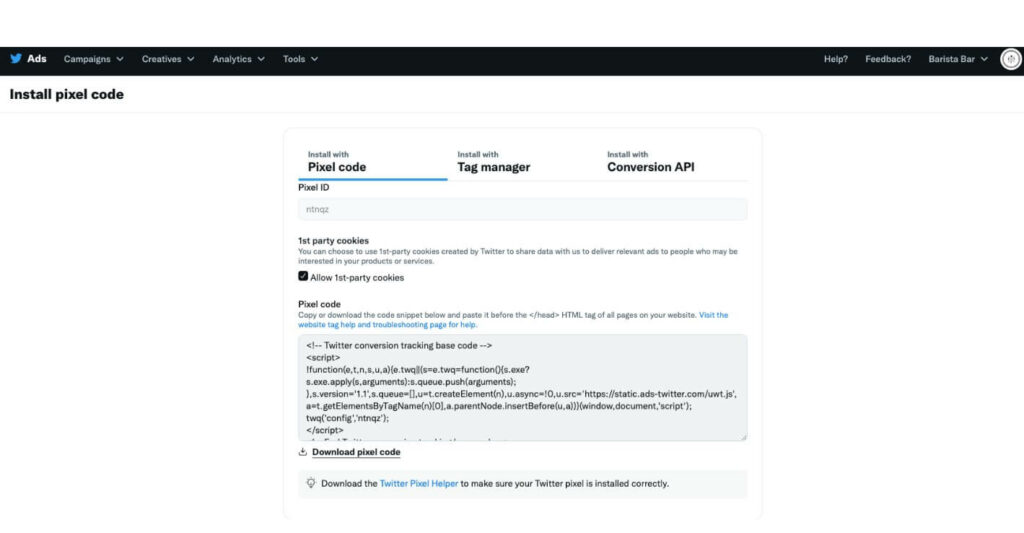Image resolution: width=1024 pixels, height=533 pixels.
Task: Open the Creatives dropdown menu
Action: (168, 59)
